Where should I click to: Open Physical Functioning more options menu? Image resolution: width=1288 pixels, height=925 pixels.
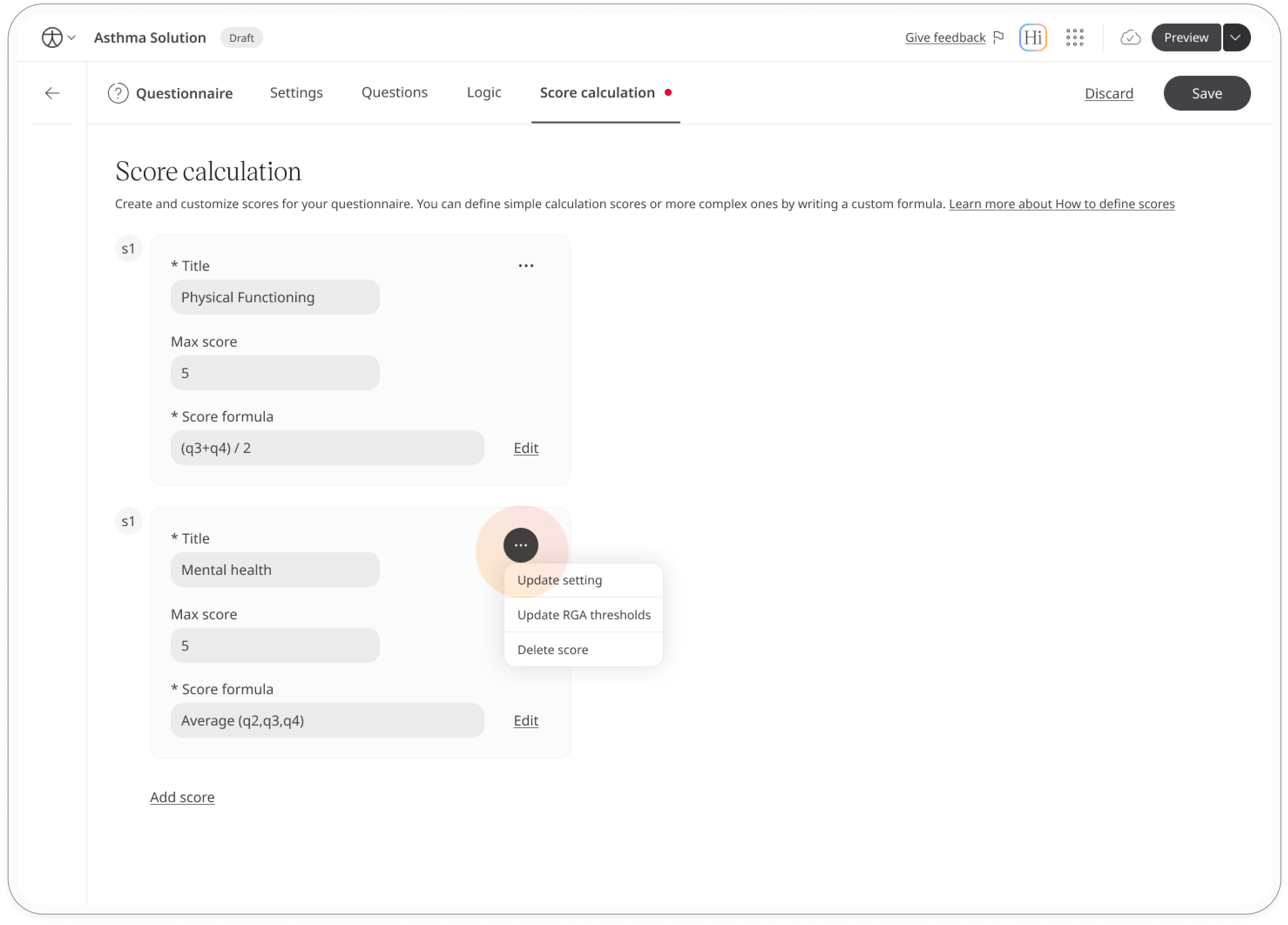pyautogui.click(x=526, y=266)
